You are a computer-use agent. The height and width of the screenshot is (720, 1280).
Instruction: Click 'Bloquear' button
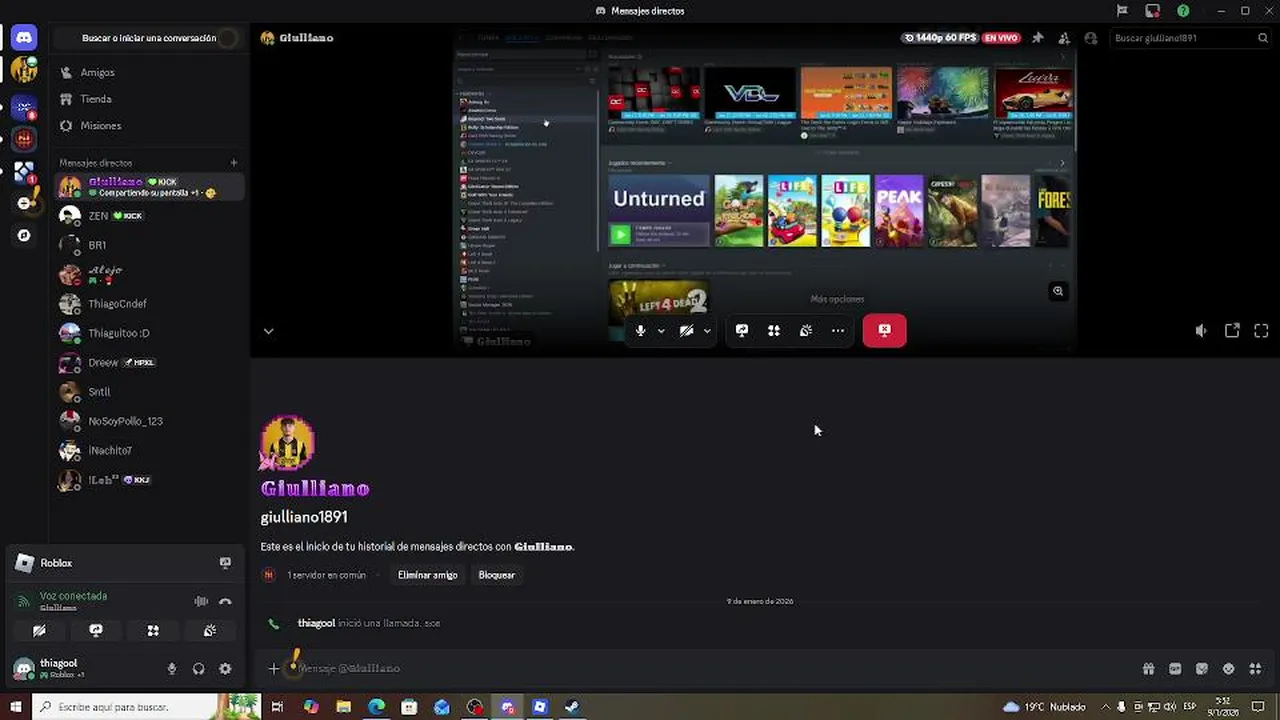pyautogui.click(x=496, y=575)
